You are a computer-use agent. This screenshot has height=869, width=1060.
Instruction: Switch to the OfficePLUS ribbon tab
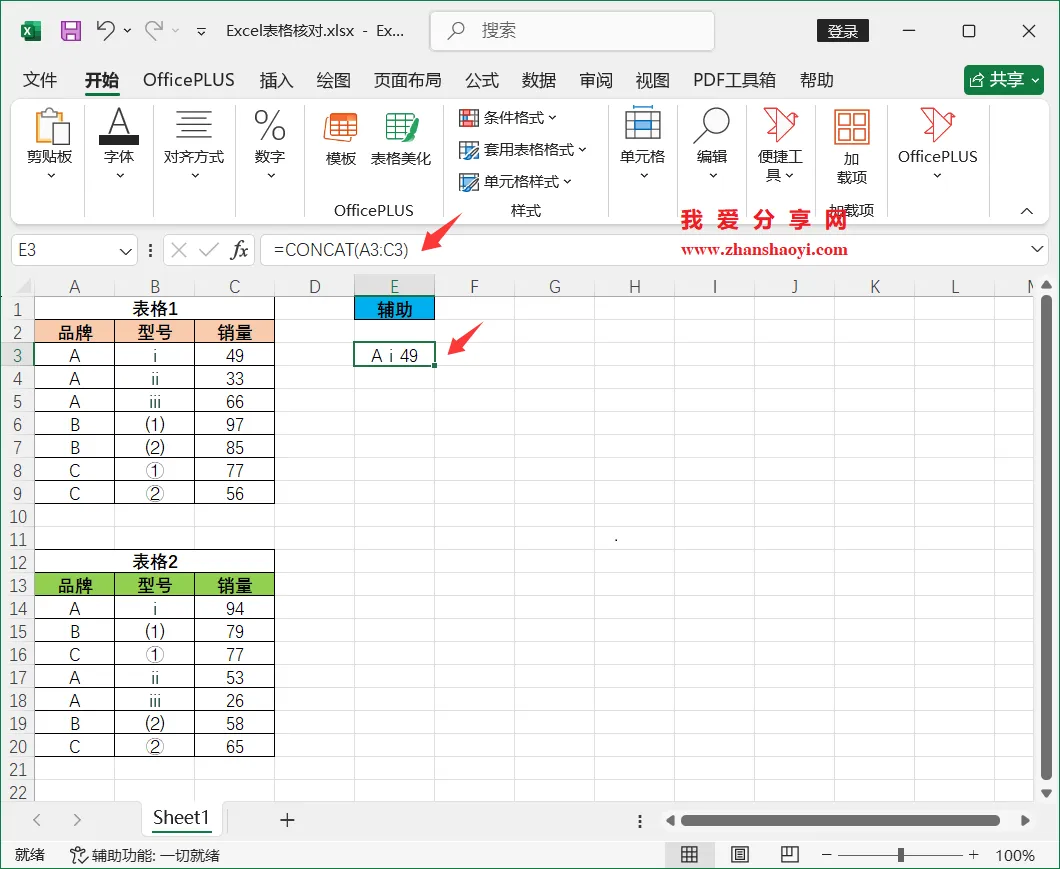click(x=189, y=80)
